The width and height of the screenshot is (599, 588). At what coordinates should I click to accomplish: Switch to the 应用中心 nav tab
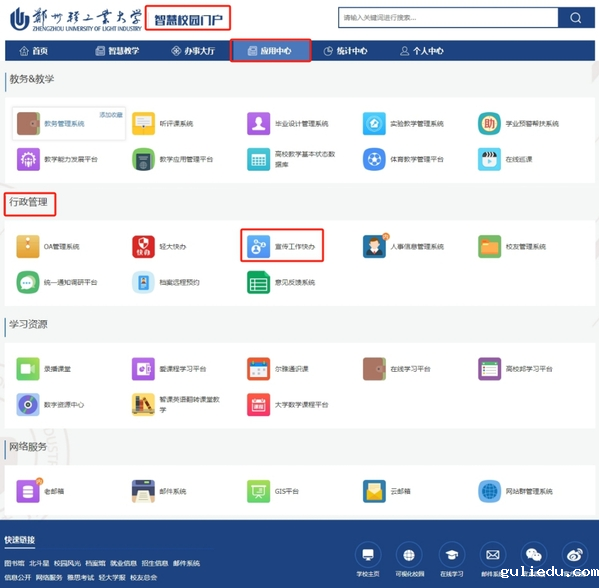click(270, 50)
